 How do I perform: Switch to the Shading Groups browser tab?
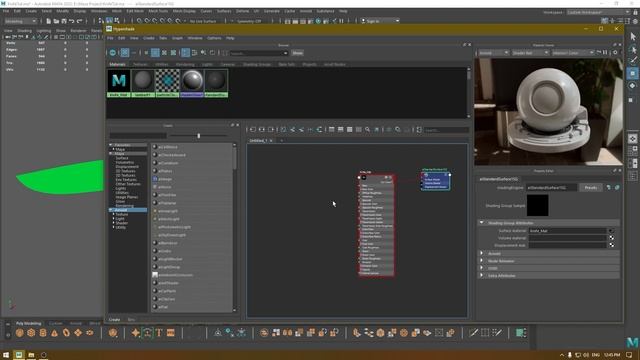[257, 64]
